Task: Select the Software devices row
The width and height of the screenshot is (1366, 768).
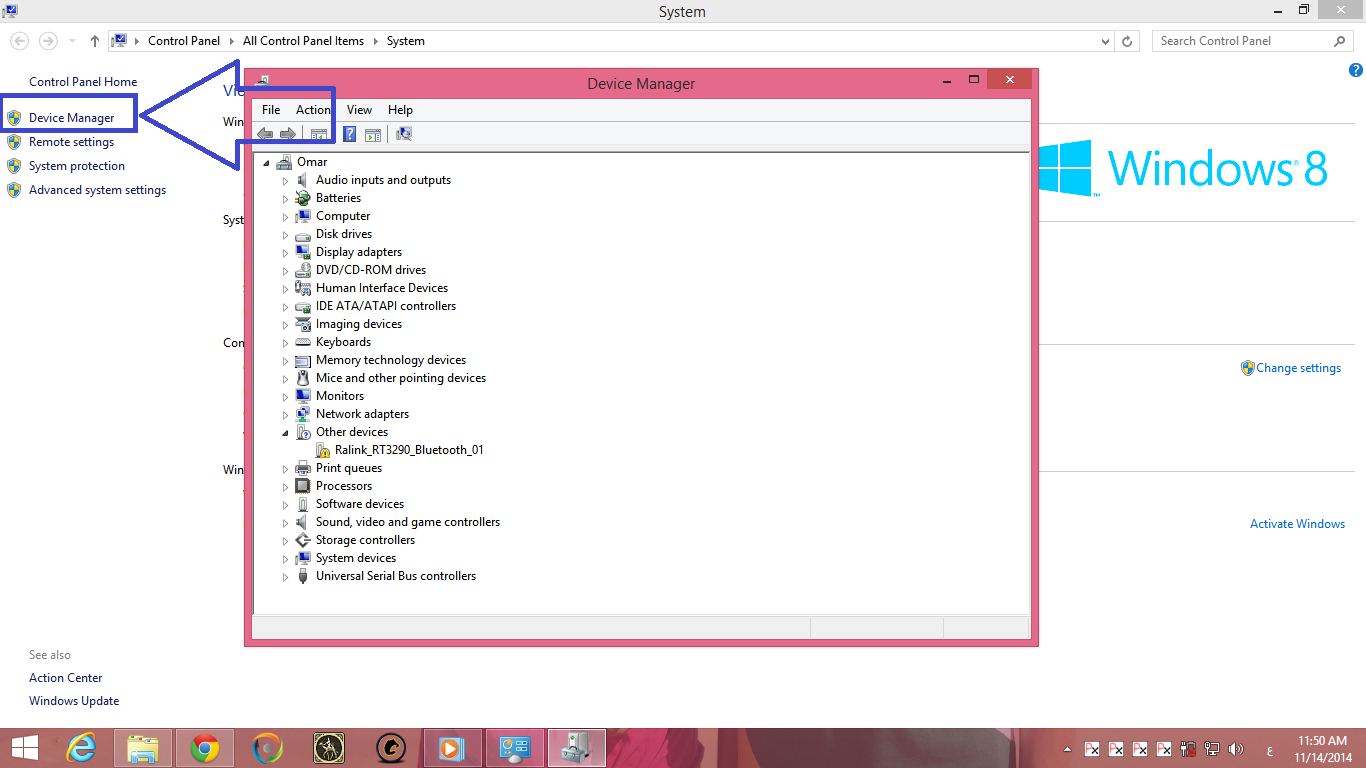Action: click(360, 504)
